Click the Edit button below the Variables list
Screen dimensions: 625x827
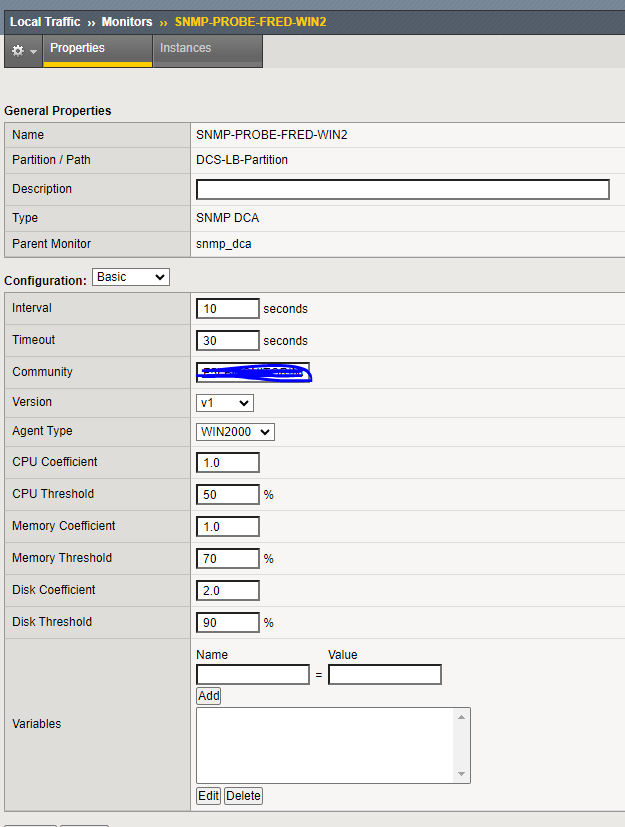coord(207,796)
